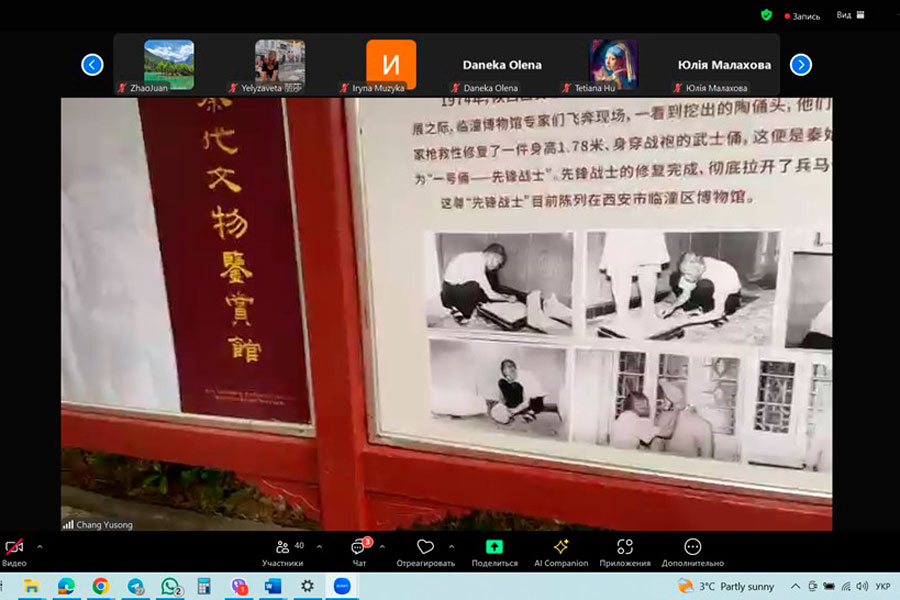Click Chang Yusong's name label on video

coord(104,525)
